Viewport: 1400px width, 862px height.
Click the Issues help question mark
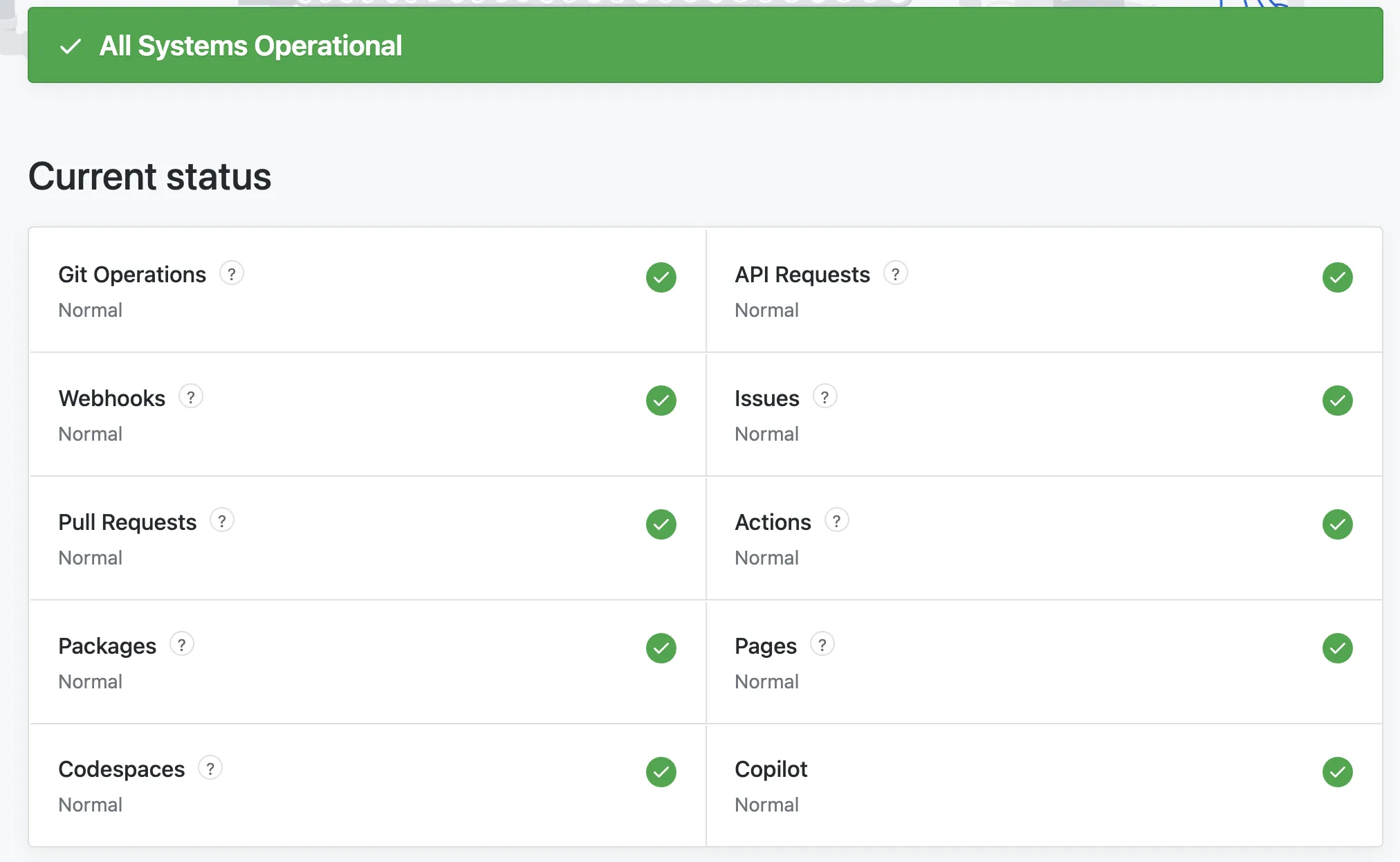(825, 396)
